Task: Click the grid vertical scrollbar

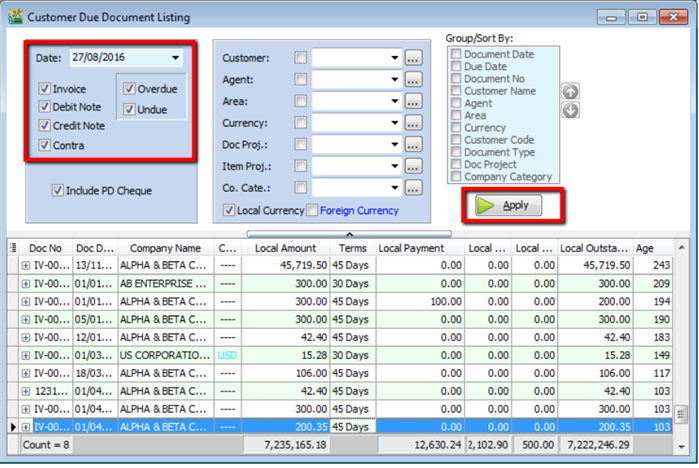Action: click(x=681, y=340)
